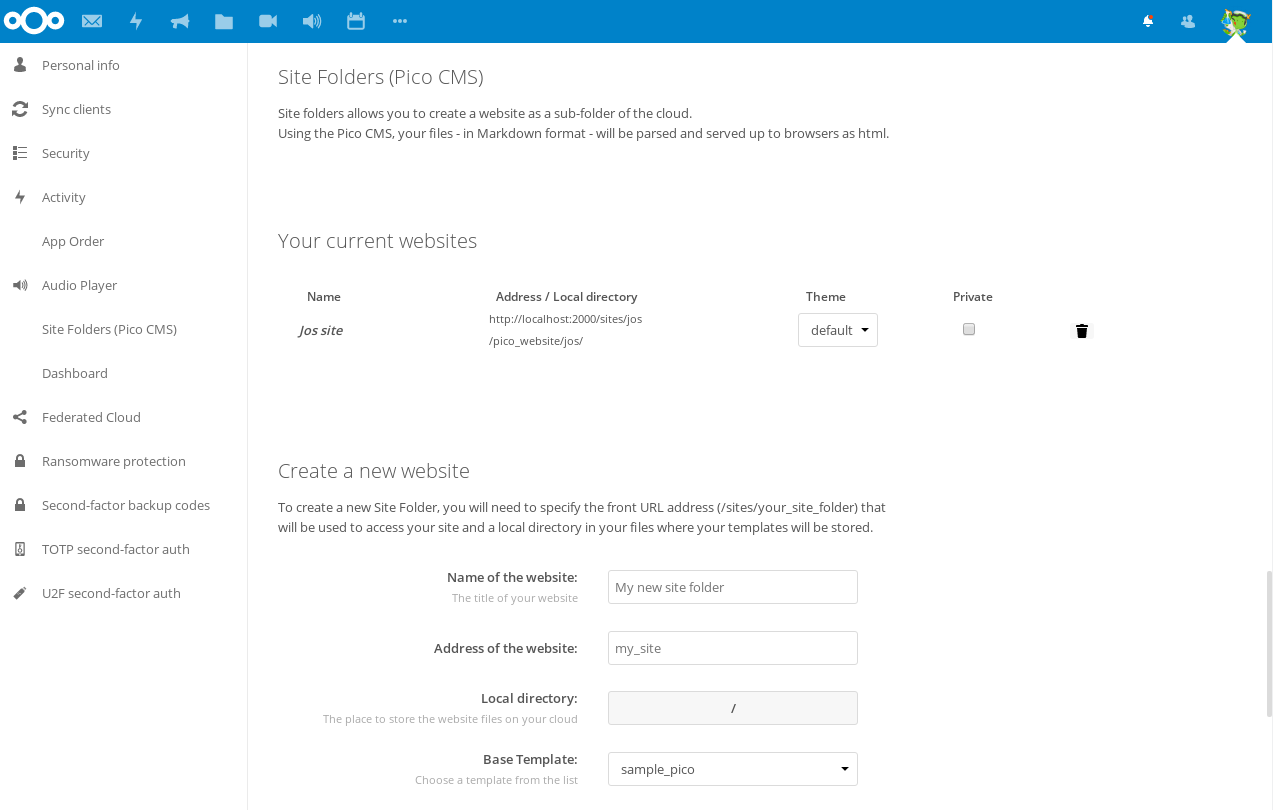Select Site Folders (Pico CMS) in sidebar
1273x810 pixels.
point(109,329)
